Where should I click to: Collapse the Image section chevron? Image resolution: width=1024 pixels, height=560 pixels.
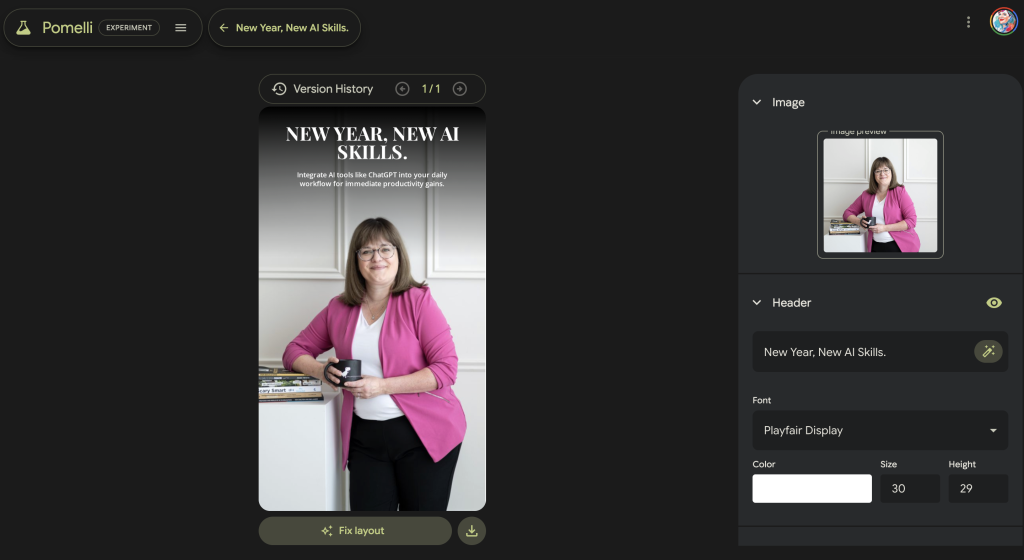point(757,102)
